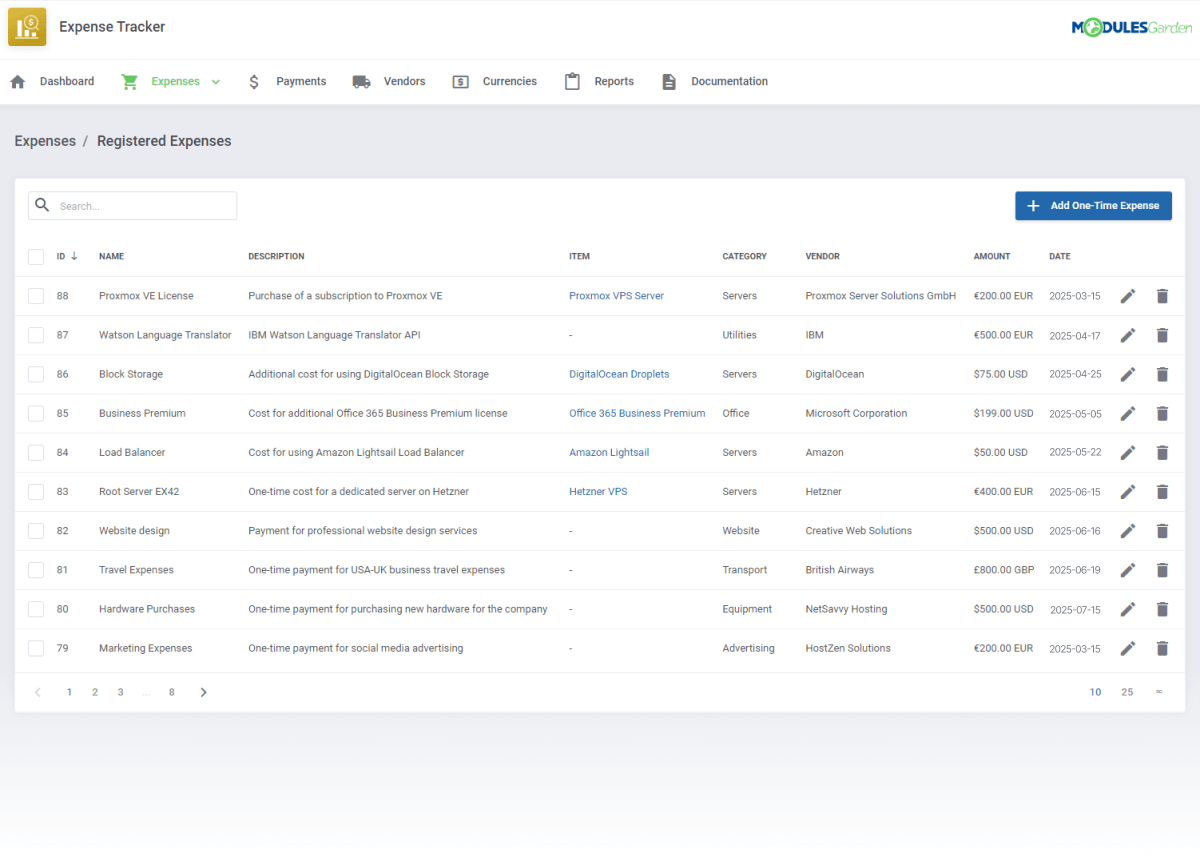Click the search magnifier icon
Screen dimensions: 1200x860
click(x=42, y=205)
